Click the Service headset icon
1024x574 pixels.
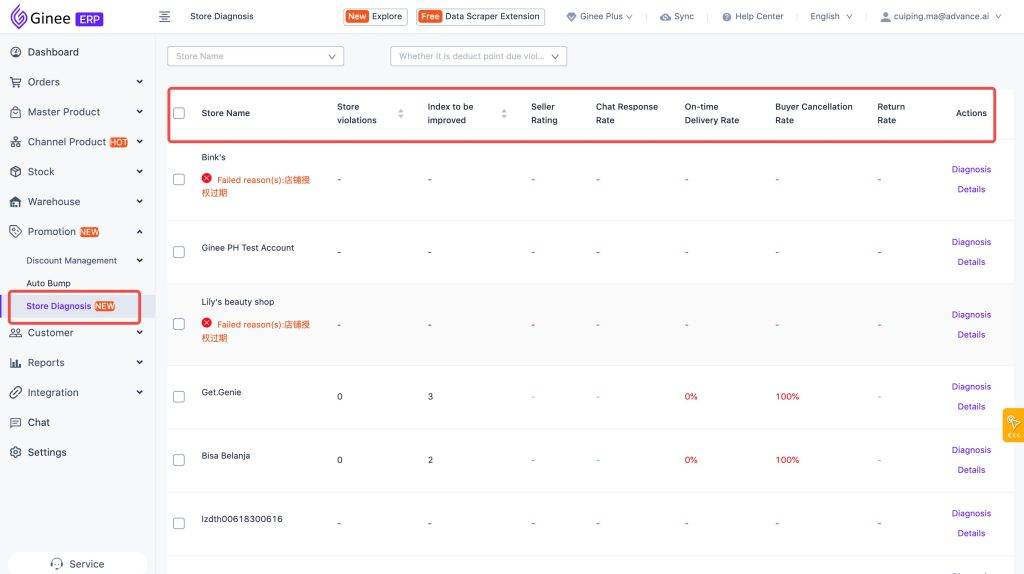(x=57, y=564)
